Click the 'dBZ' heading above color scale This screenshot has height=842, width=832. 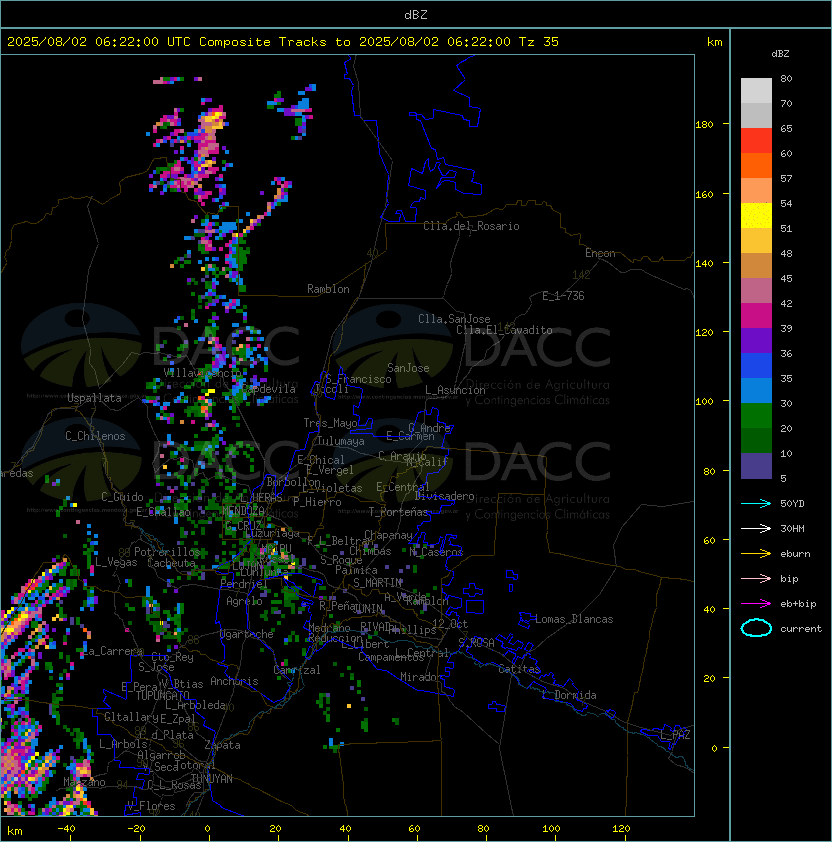tap(780, 54)
